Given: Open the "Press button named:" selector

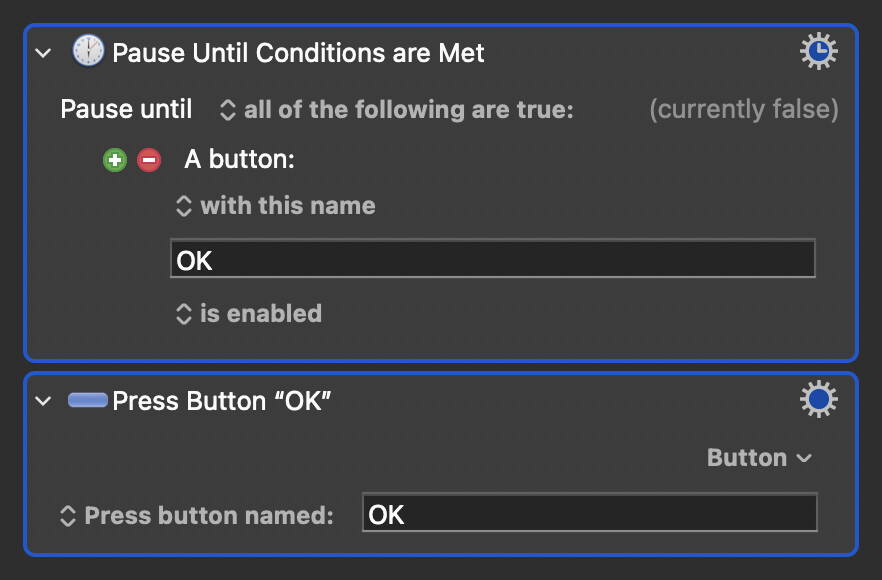Looking at the screenshot, I should [197, 516].
